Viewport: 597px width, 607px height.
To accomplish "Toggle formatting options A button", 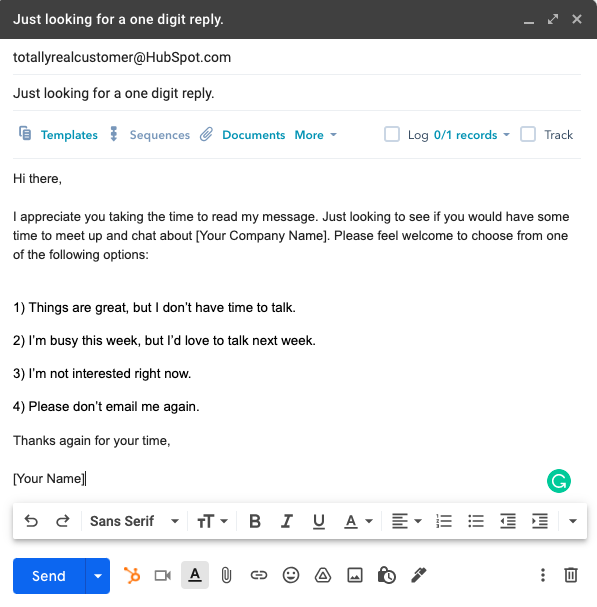I will (195, 575).
